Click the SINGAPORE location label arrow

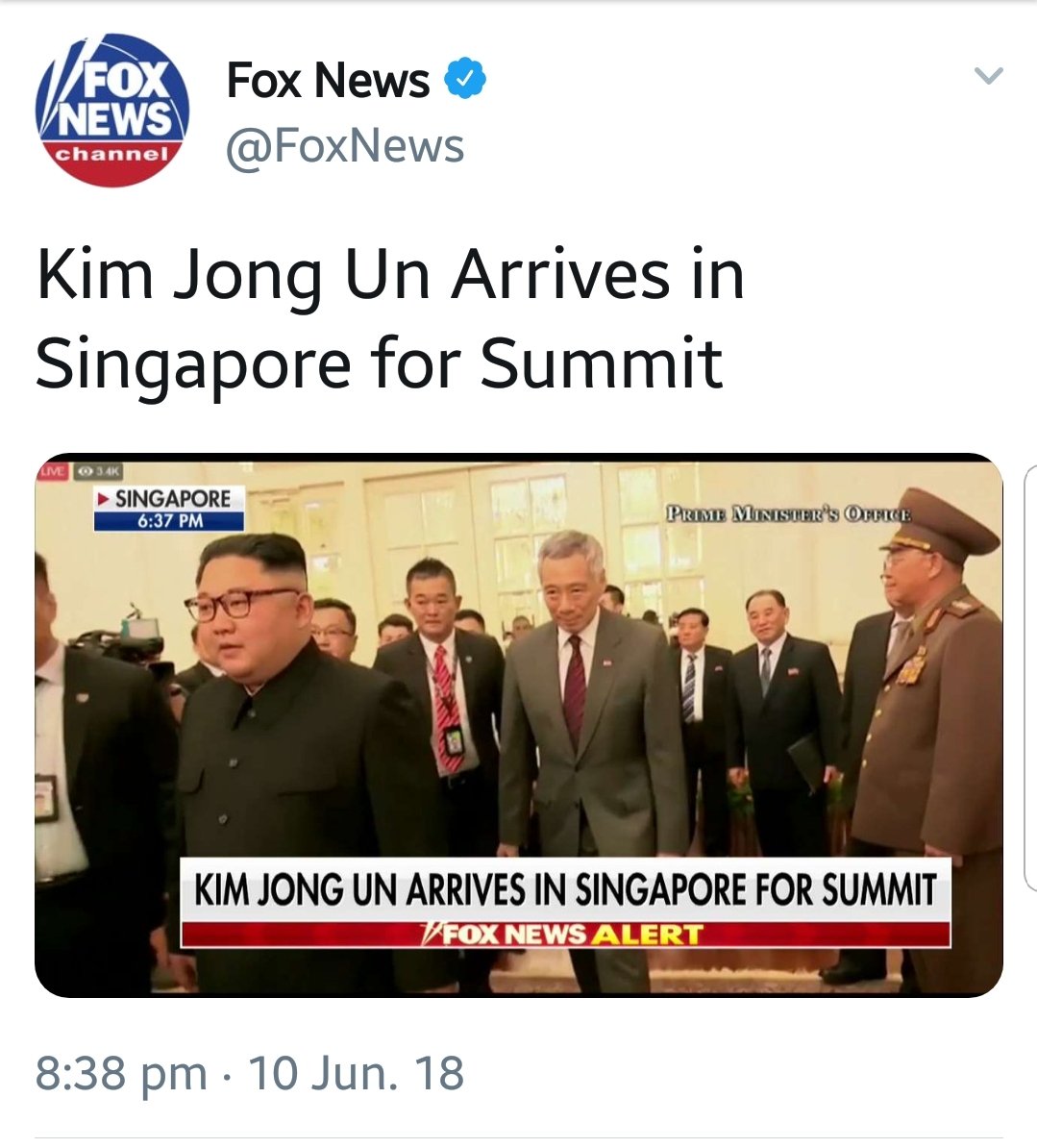[104, 499]
